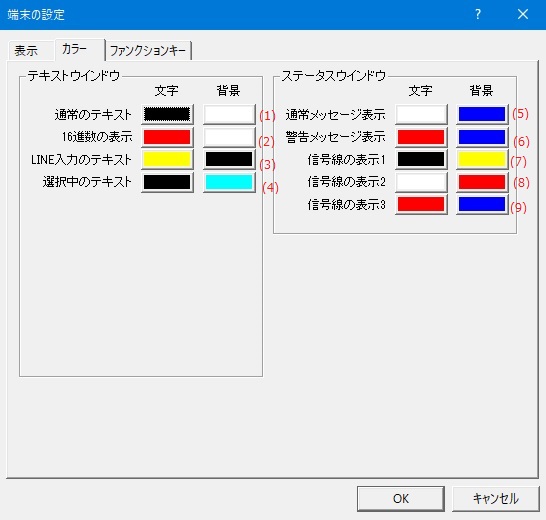Screen dimensions: 546x520
Task: Select the red 文字 swatch for 警告メッセージ表示
Action: pyautogui.click(x=421, y=137)
